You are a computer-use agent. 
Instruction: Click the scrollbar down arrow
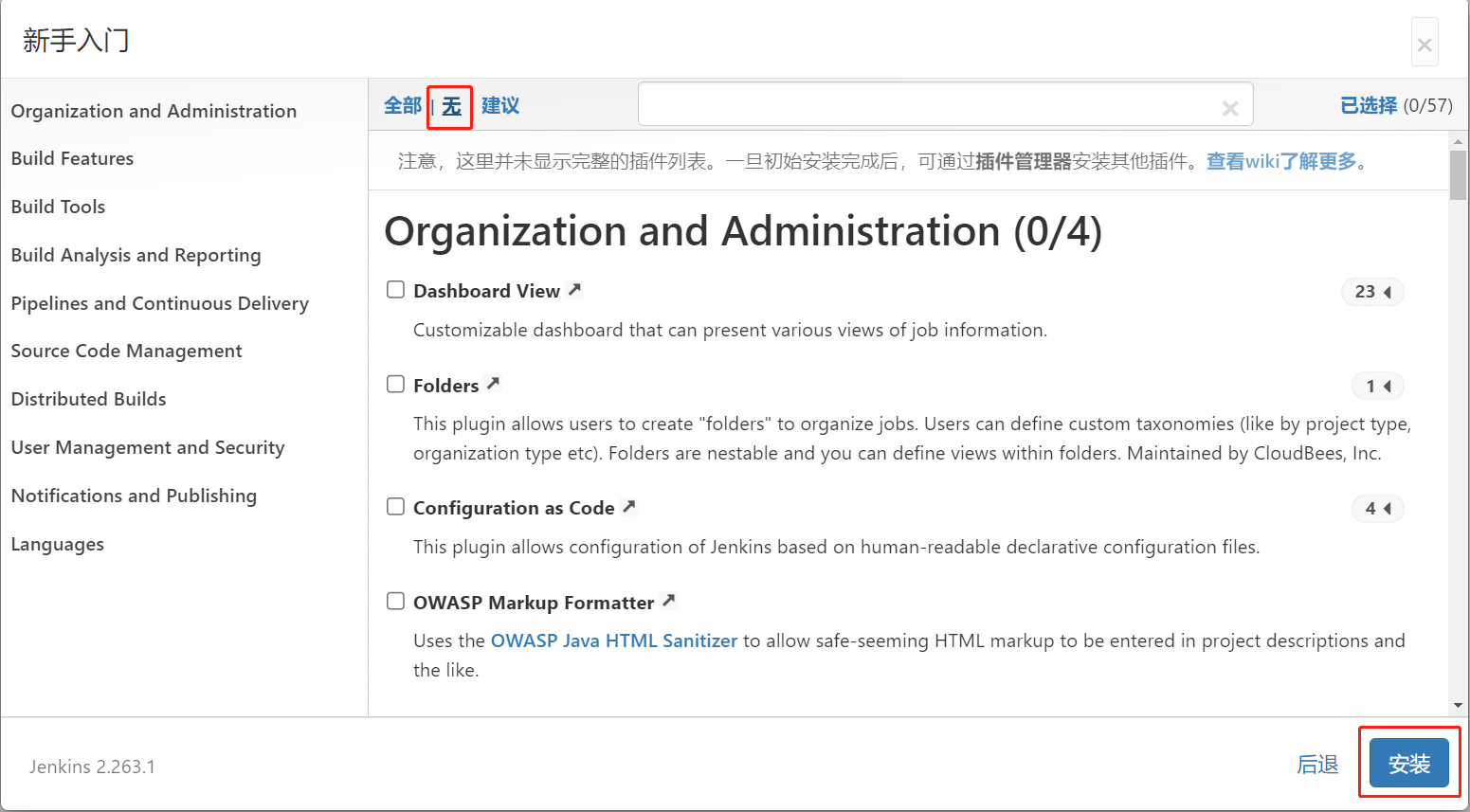[x=1458, y=706]
